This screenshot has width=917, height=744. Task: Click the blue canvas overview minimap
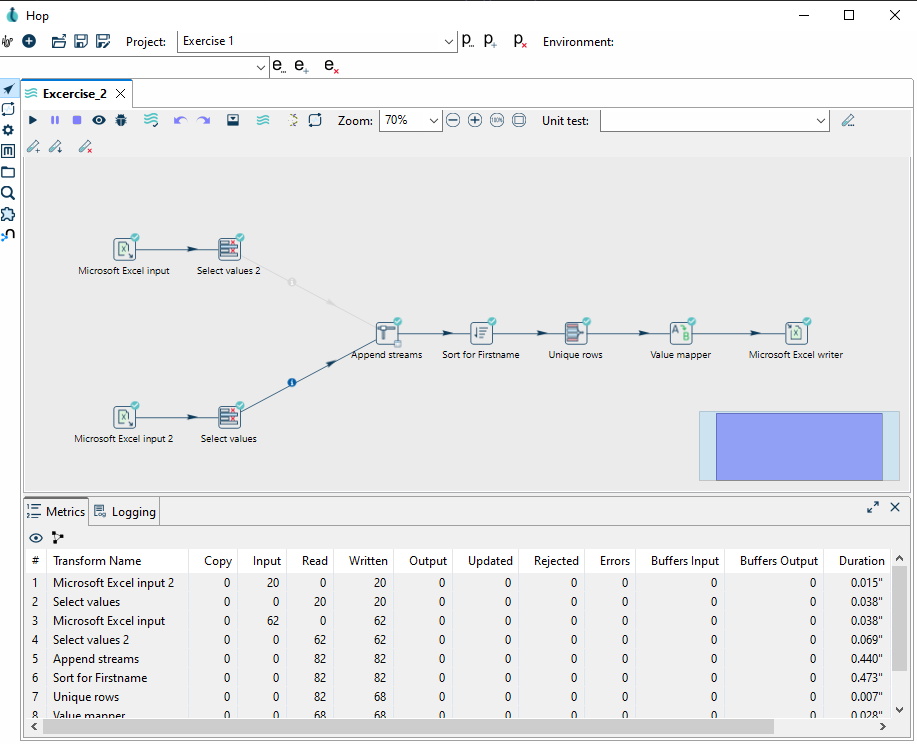coord(799,445)
